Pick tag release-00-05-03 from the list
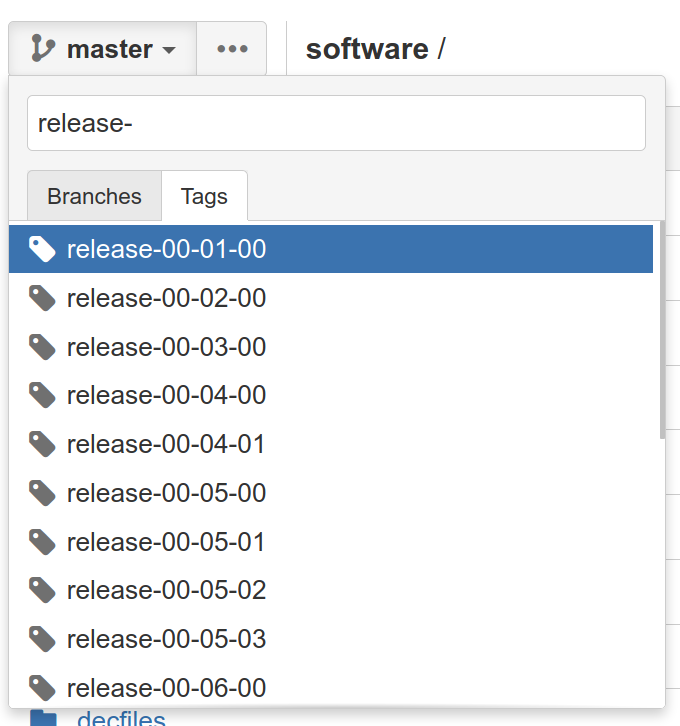This screenshot has height=726, width=680. point(166,639)
